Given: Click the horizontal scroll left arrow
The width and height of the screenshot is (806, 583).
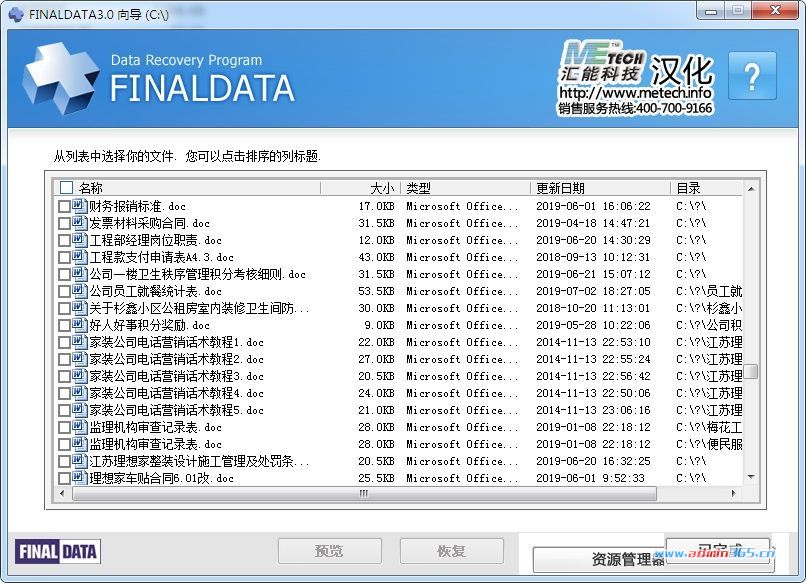Looking at the screenshot, I should [62, 494].
